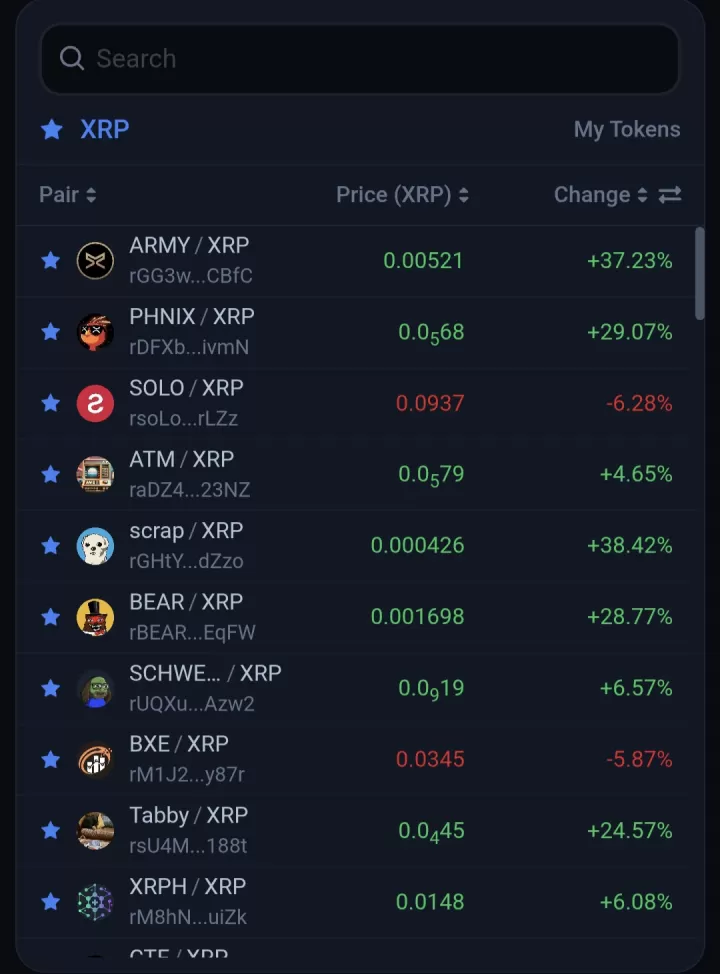Click the swap arrows icon beside Change

point(670,195)
